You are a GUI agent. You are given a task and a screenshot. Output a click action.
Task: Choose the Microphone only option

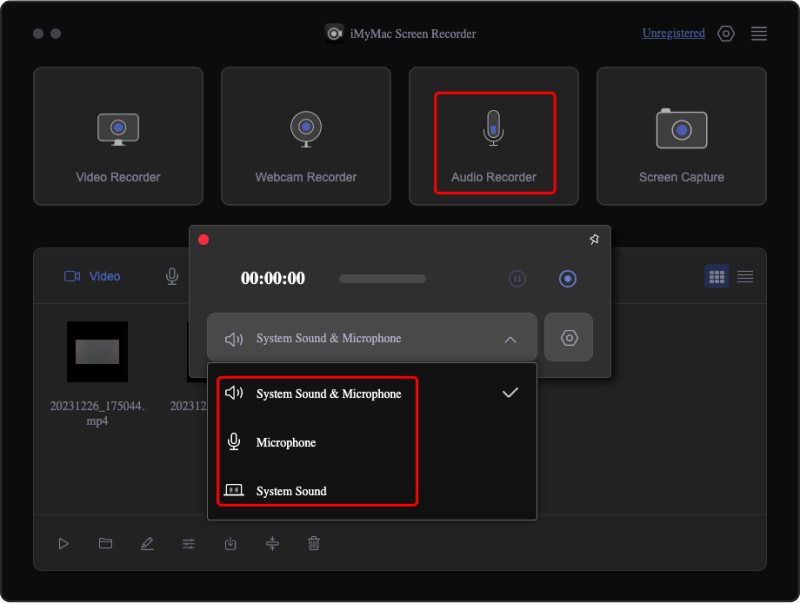tap(371, 442)
